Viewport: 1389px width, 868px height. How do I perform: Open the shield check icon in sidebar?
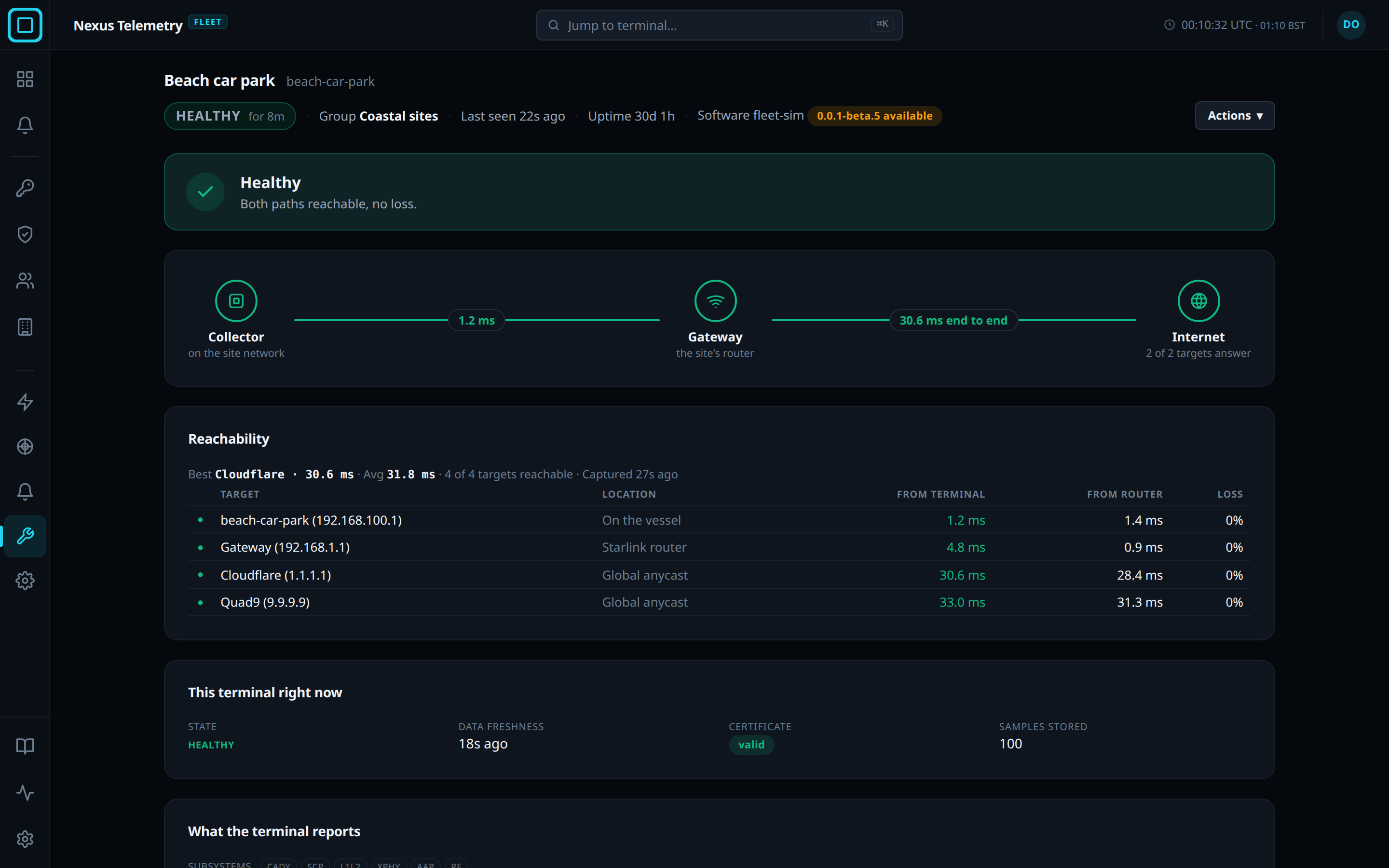click(25, 234)
